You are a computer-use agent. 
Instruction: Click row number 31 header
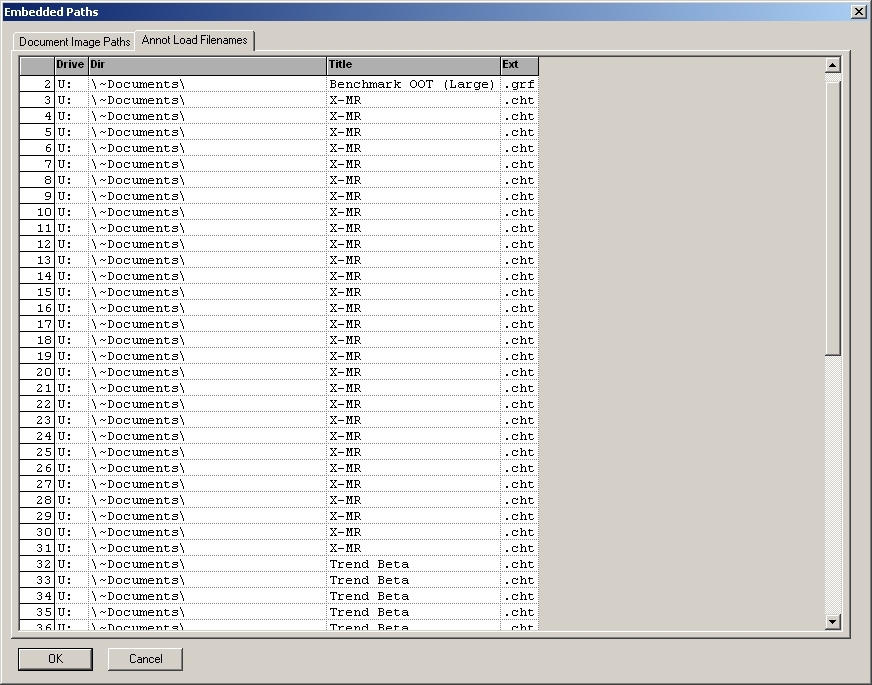click(x=37, y=548)
